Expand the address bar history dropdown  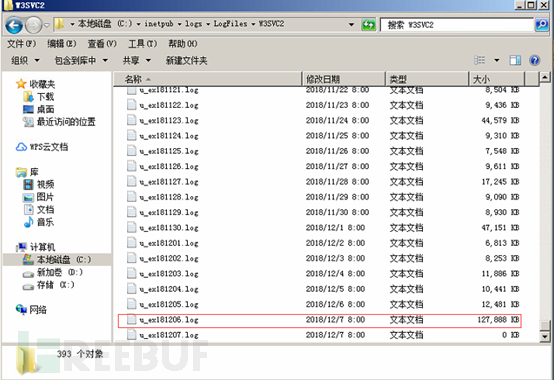(x=351, y=24)
